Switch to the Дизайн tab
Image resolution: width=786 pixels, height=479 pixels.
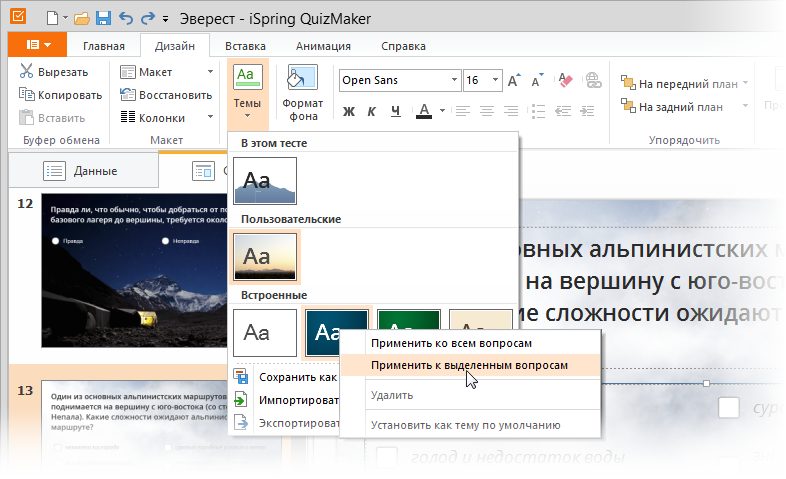[x=174, y=46]
